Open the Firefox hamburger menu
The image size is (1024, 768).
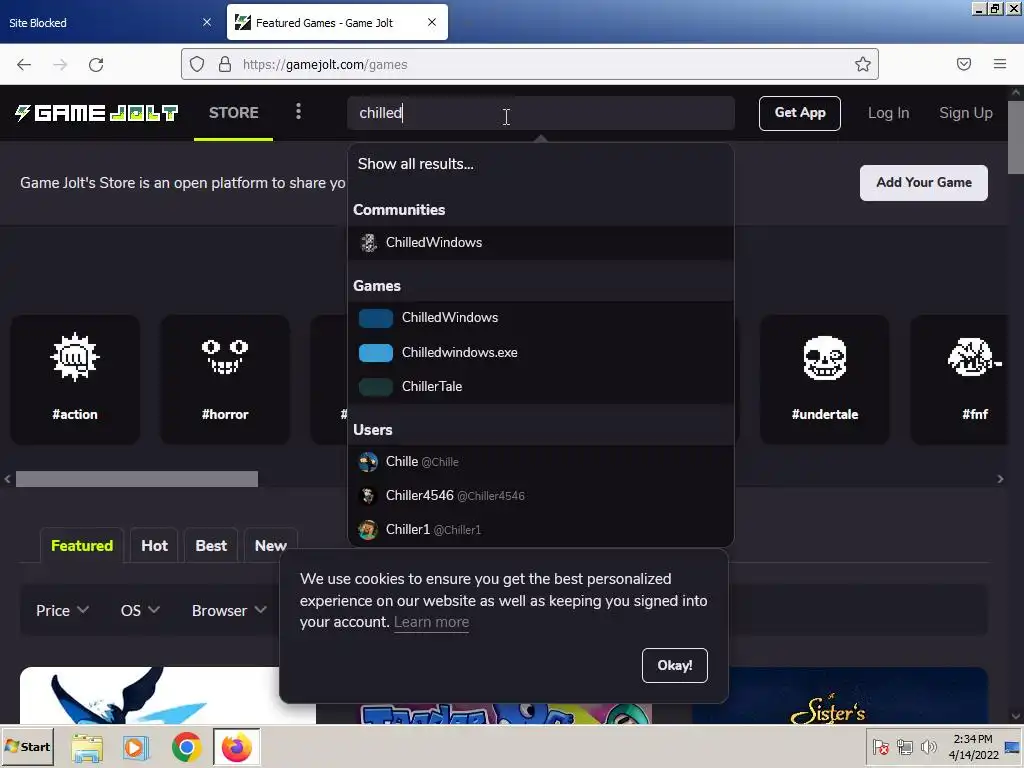click(x=1000, y=64)
